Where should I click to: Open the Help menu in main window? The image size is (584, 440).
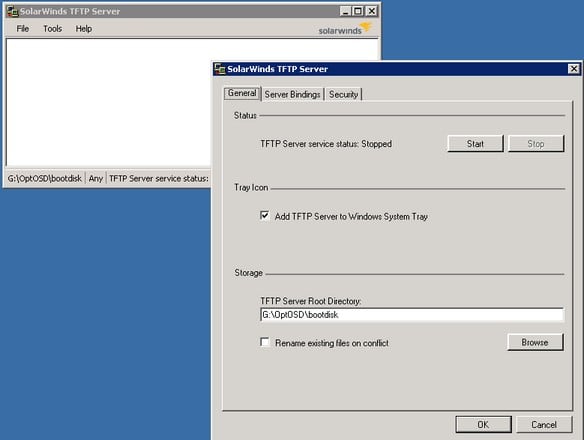tap(84, 29)
